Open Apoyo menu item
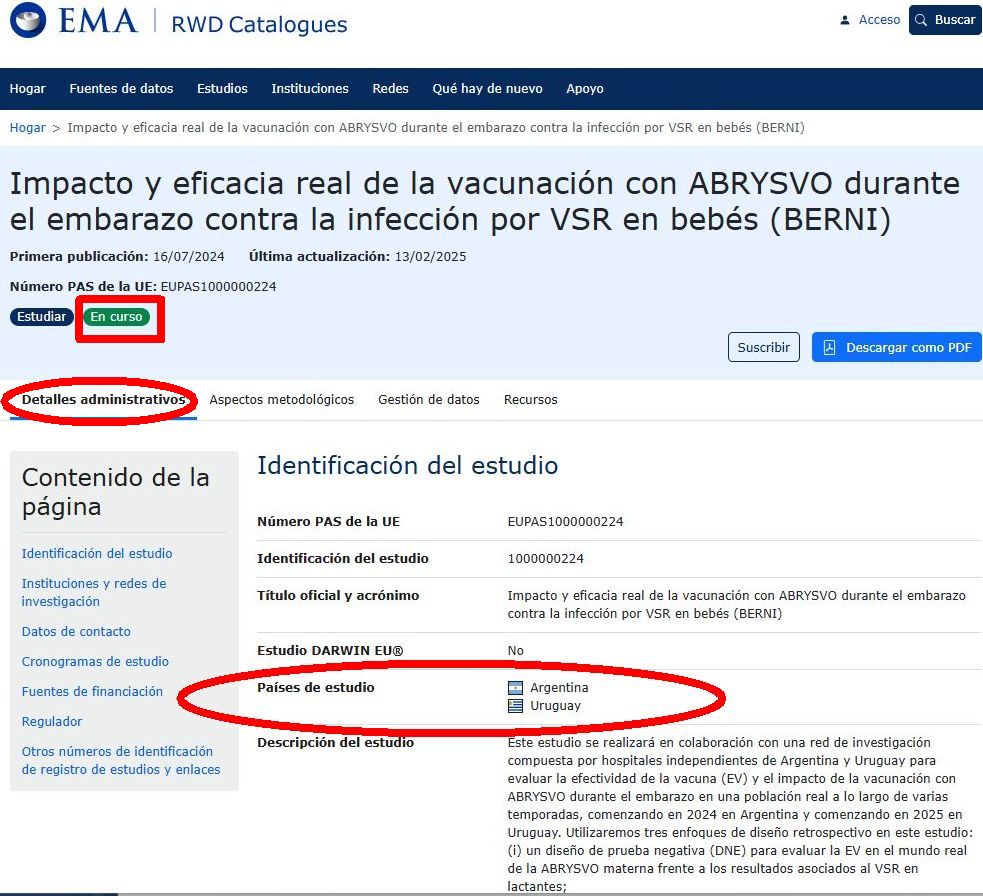This screenshot has width=983, height=896. [x=585, y=88]
